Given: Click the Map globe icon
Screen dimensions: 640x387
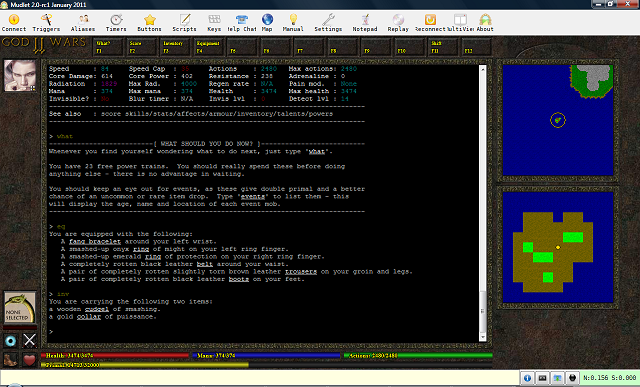Looking at the screenshot, I should [267, 23].
